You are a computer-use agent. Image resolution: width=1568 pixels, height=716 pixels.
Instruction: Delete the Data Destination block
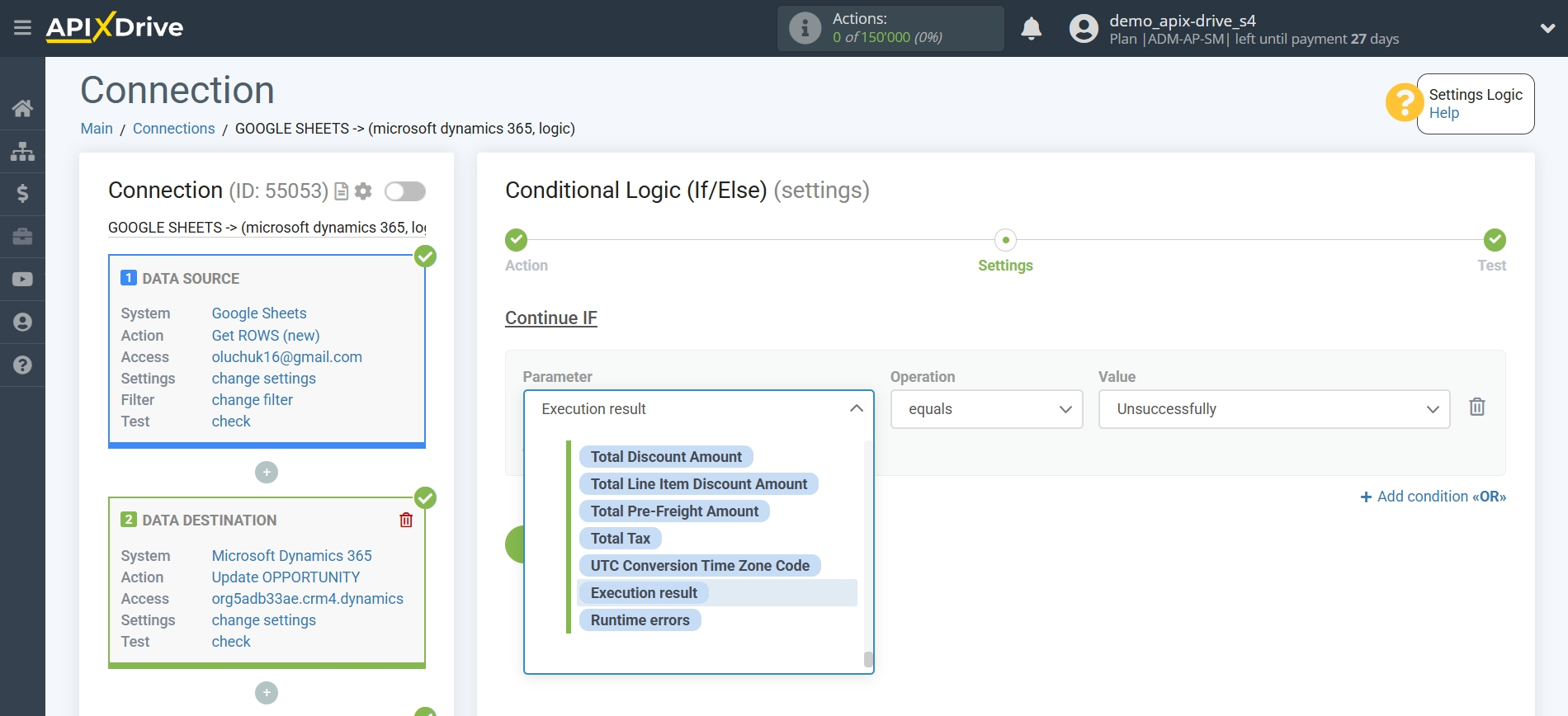coord(406,520)
